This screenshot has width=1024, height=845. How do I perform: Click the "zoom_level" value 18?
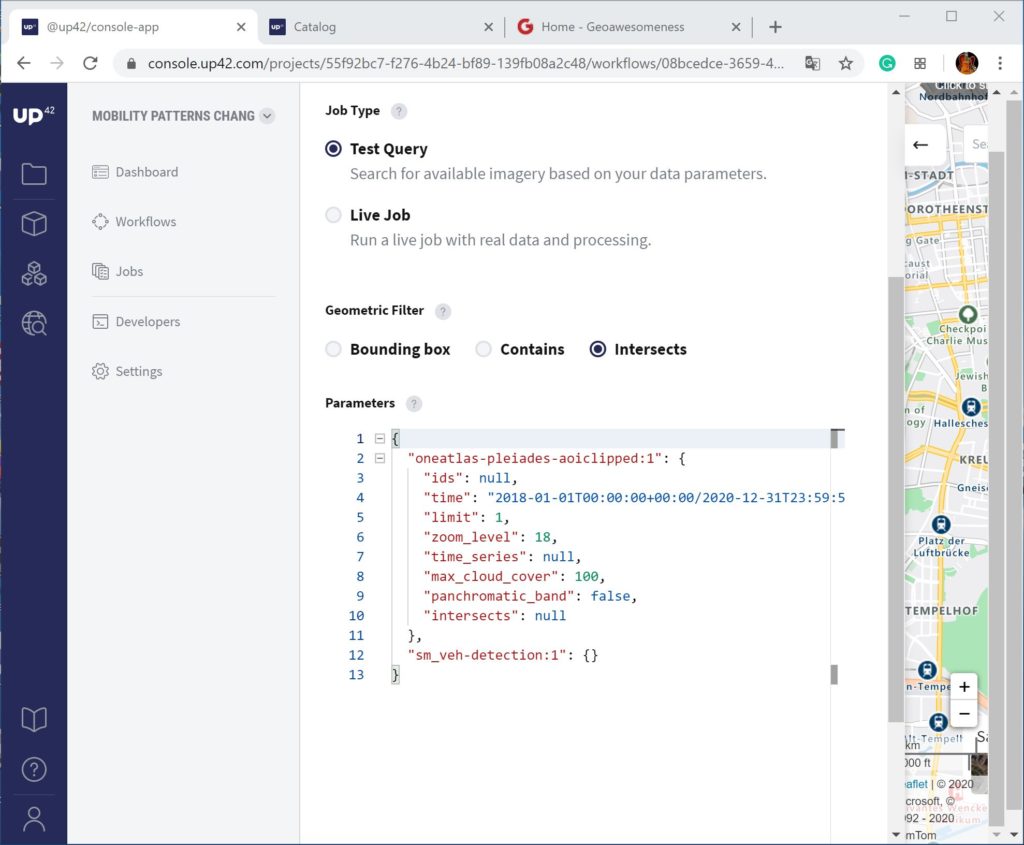[542, 537]
